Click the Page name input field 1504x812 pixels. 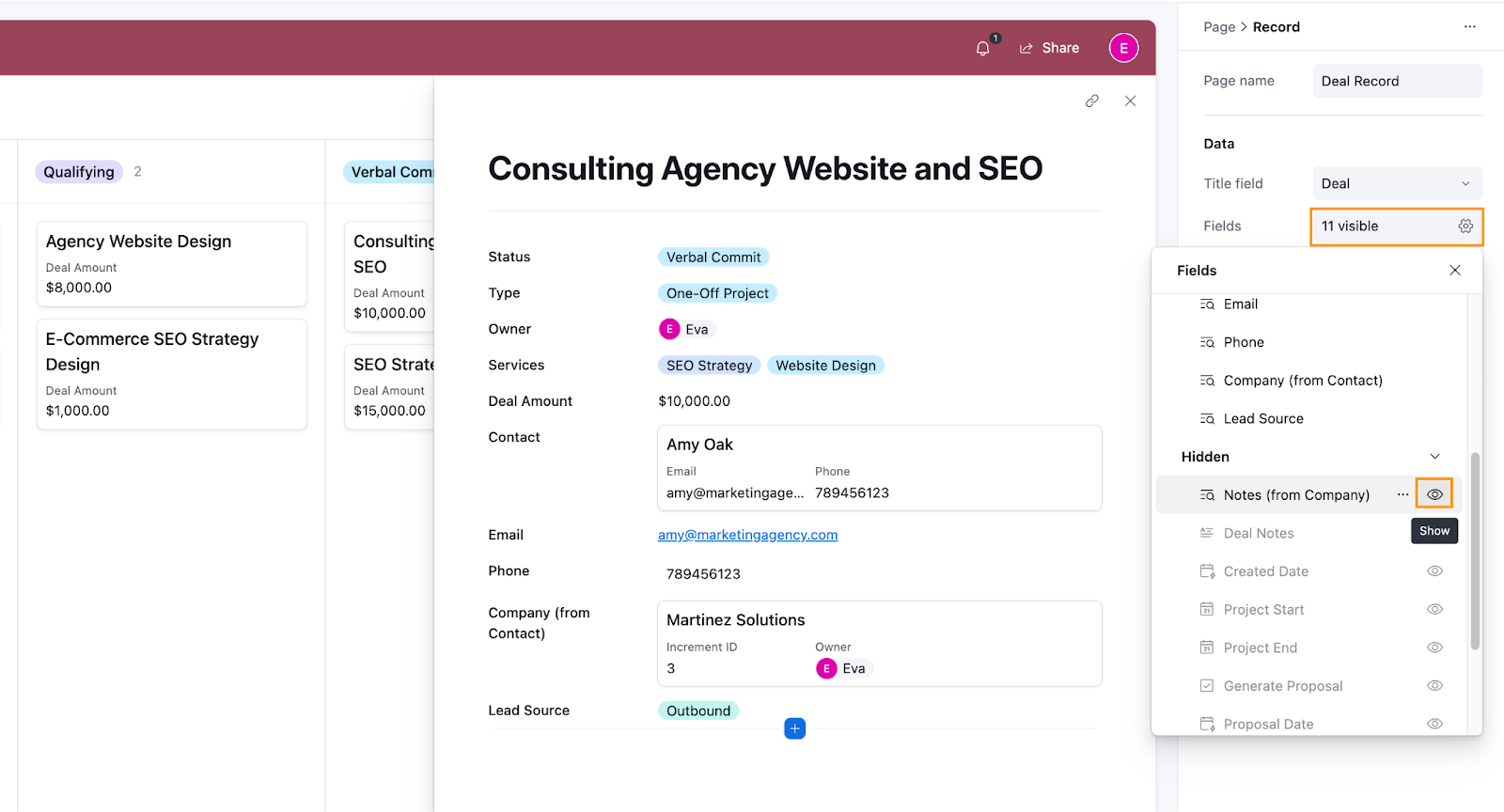tap(1396, 82)
